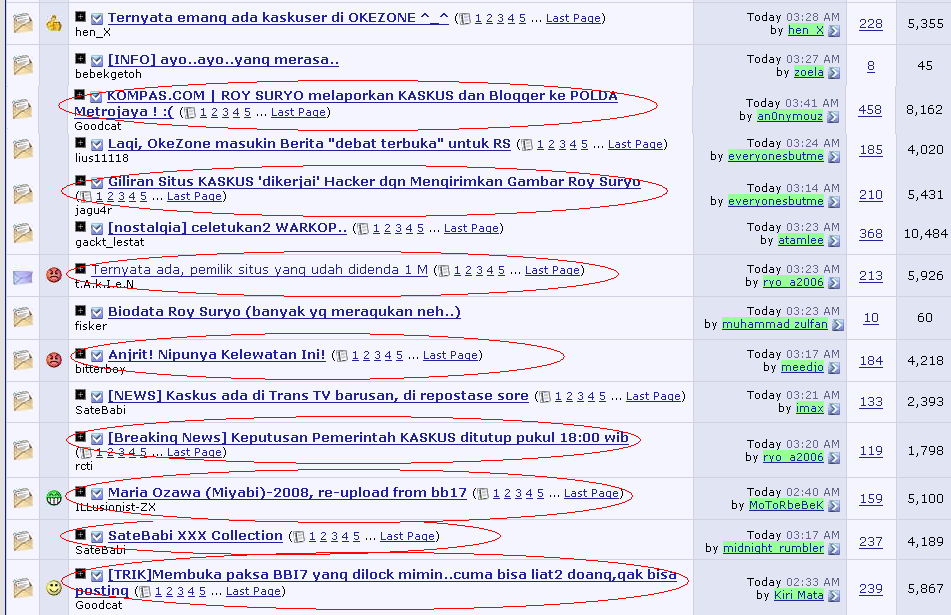Go to last post by hen_X arrow icon
The width and height of the screenshot is (951, 615).
click(834, 31)
